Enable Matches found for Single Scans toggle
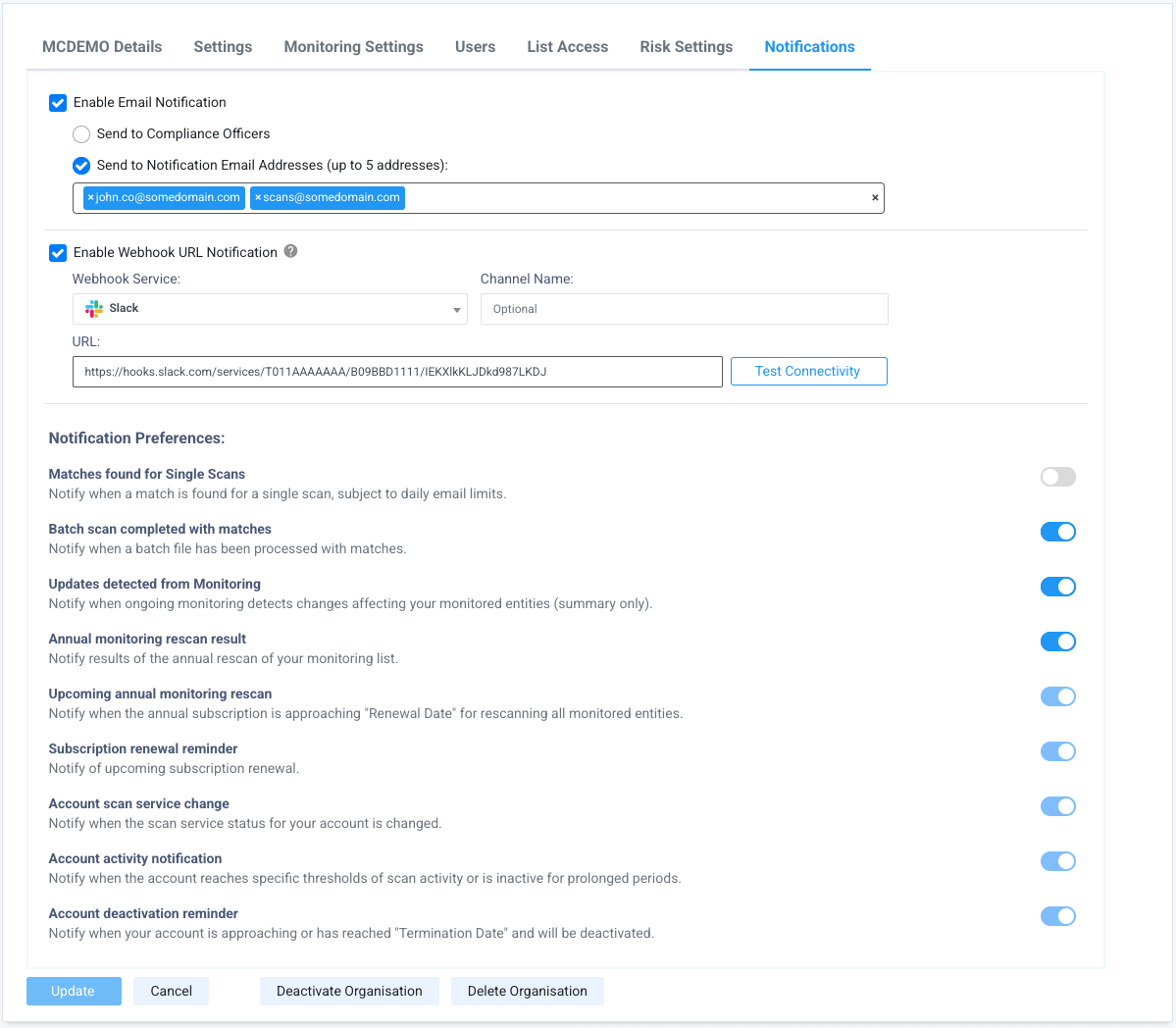 coord(1057,477)
